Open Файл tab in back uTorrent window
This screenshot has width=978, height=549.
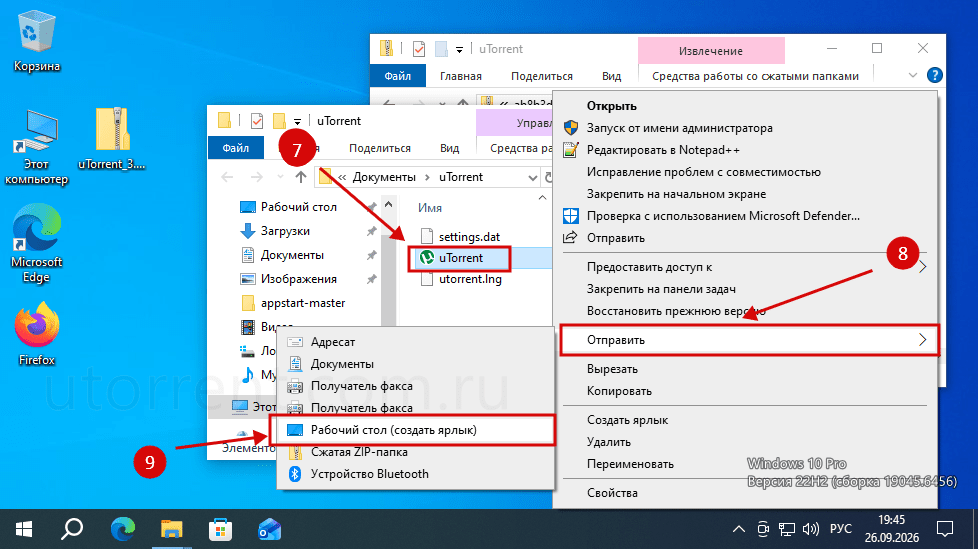tap(397, 75)
